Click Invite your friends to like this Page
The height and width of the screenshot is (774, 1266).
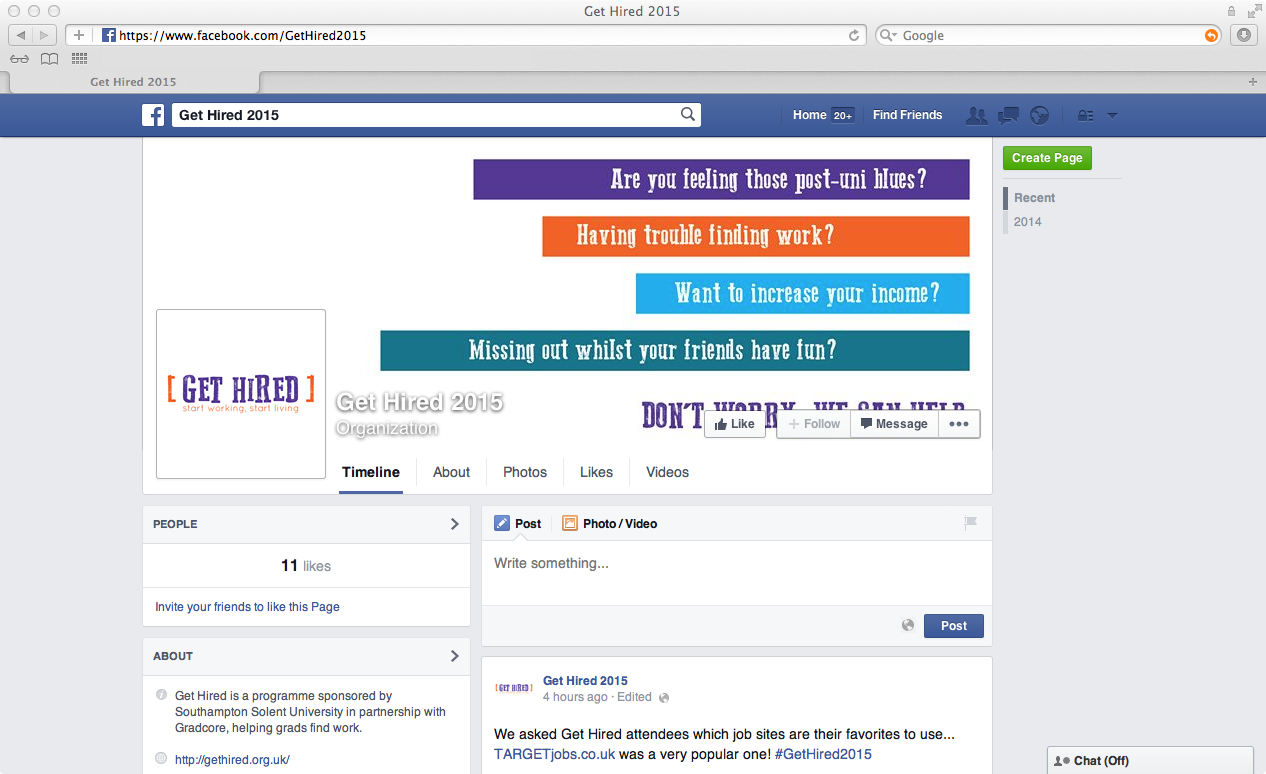247,606
